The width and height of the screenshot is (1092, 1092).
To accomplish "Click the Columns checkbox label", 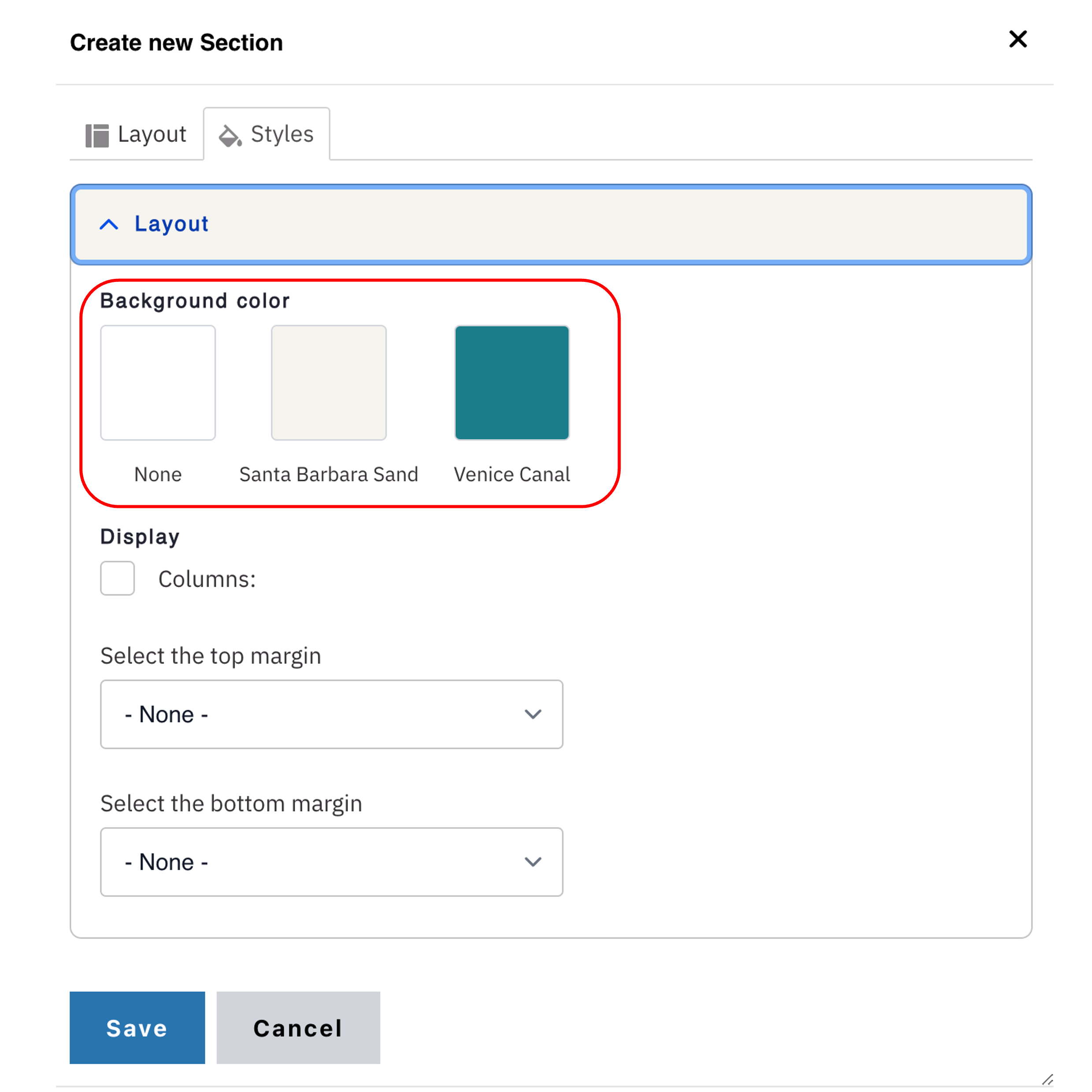I will click(207, 579).
